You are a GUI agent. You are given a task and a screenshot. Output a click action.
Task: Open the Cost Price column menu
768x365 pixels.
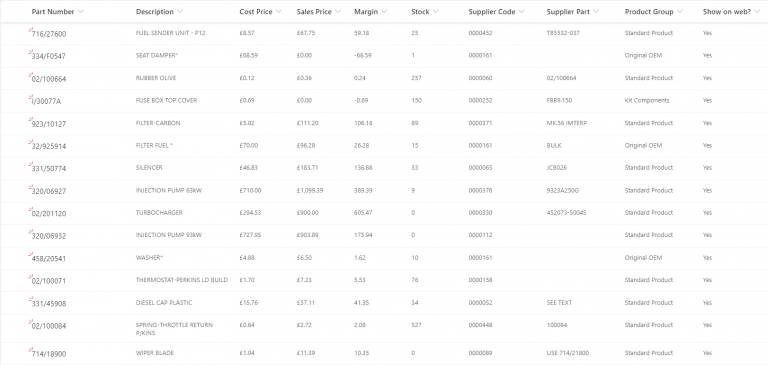click(x=279, y=11)
